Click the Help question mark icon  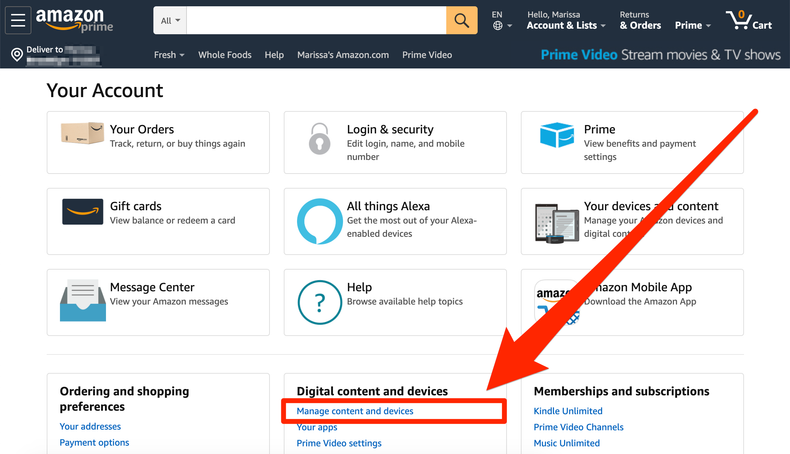(x=319, y=302)
